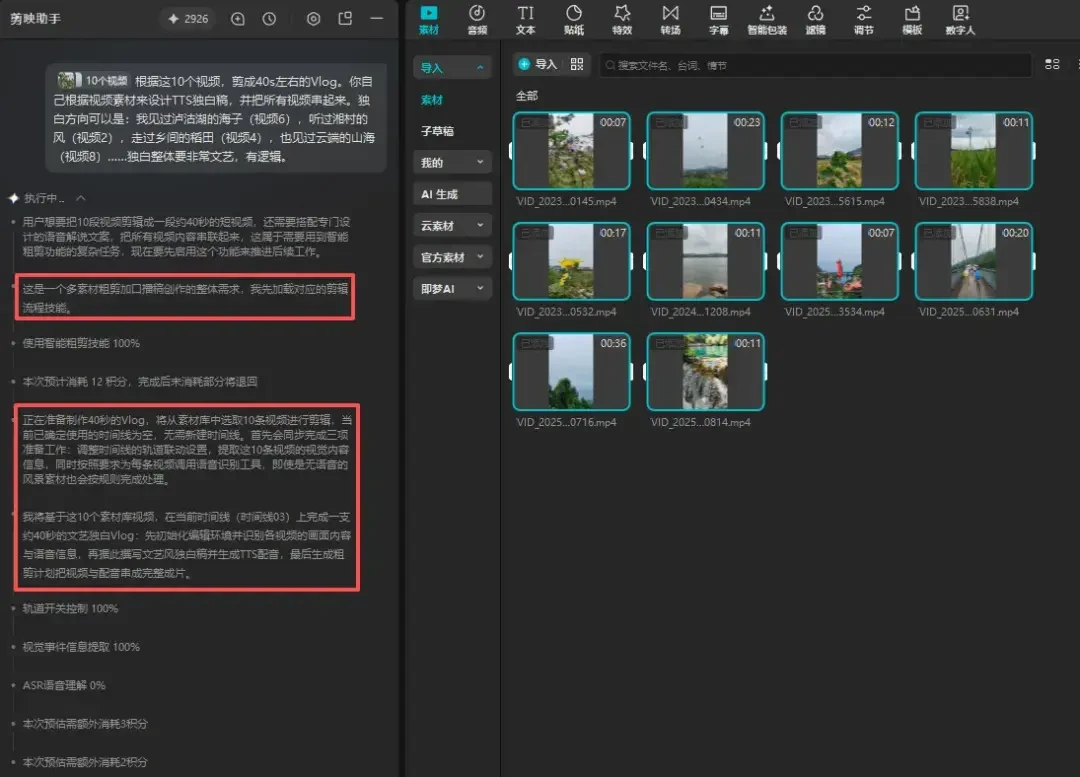This screenshot has height=777, width=1080.
Task: Open the 数字人 digital human tab
Action: point(960,19)
